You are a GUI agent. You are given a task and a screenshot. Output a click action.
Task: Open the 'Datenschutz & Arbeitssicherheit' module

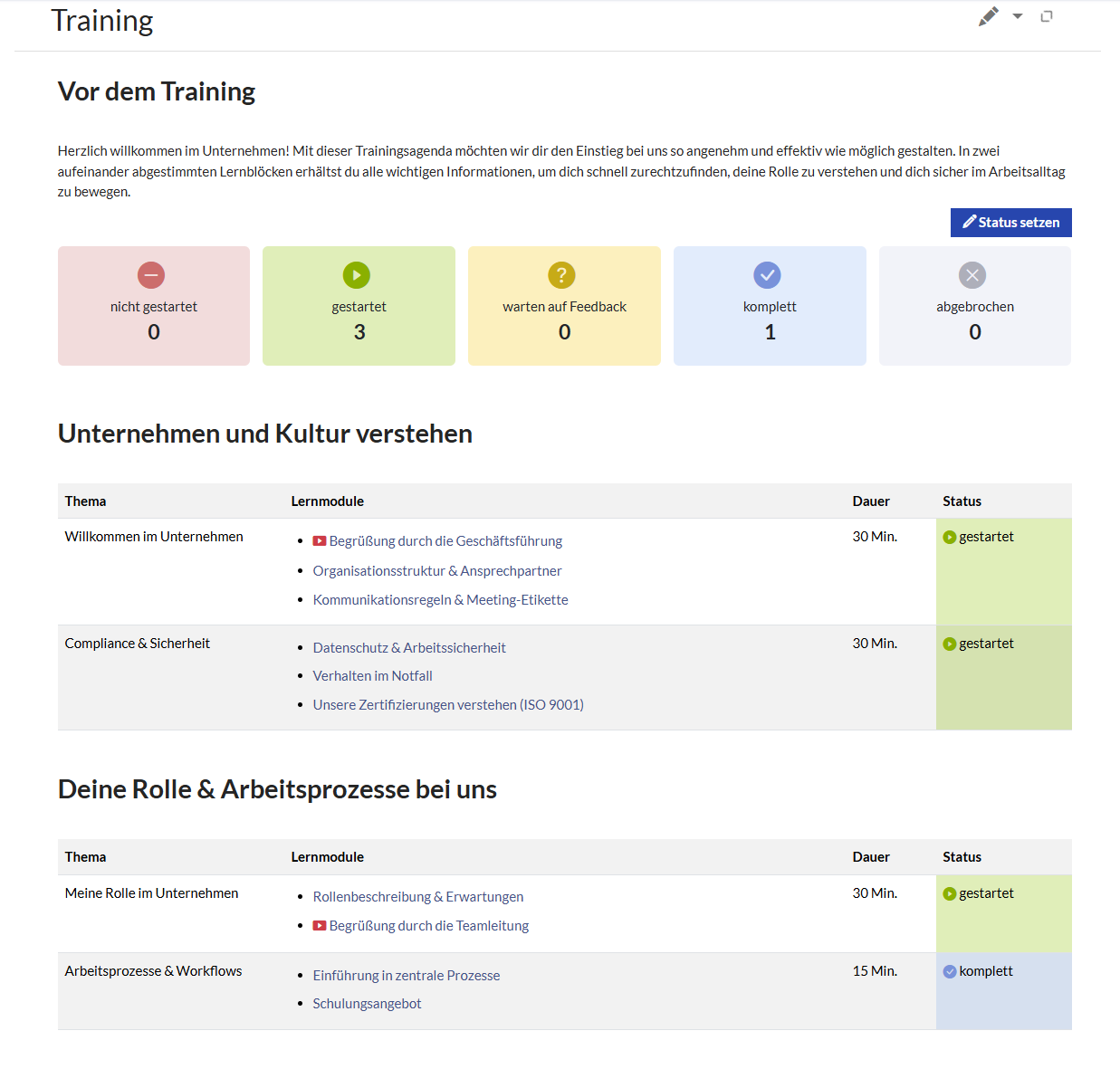pos(409,648)
